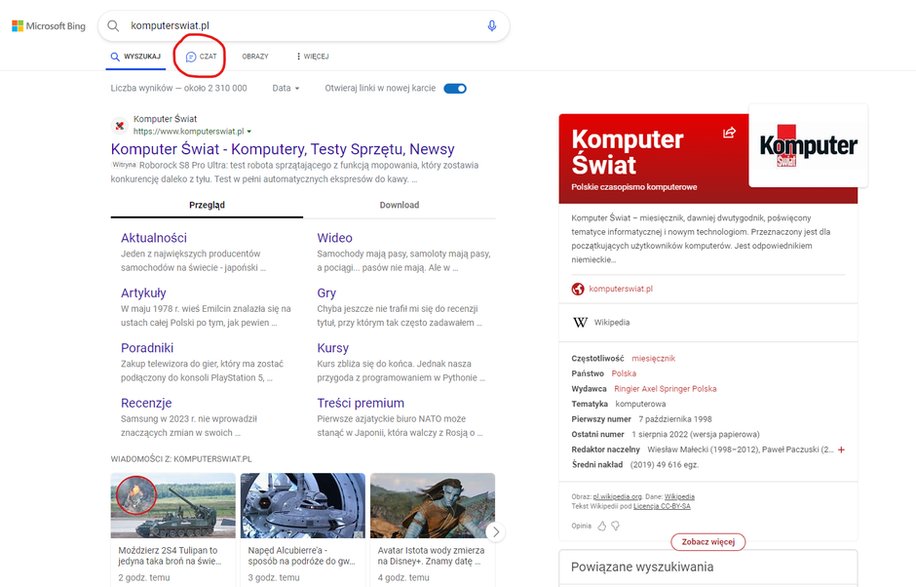The width and height of the screenshot is (916, 587).
Task: Select the Download tab
Action: 400,205
